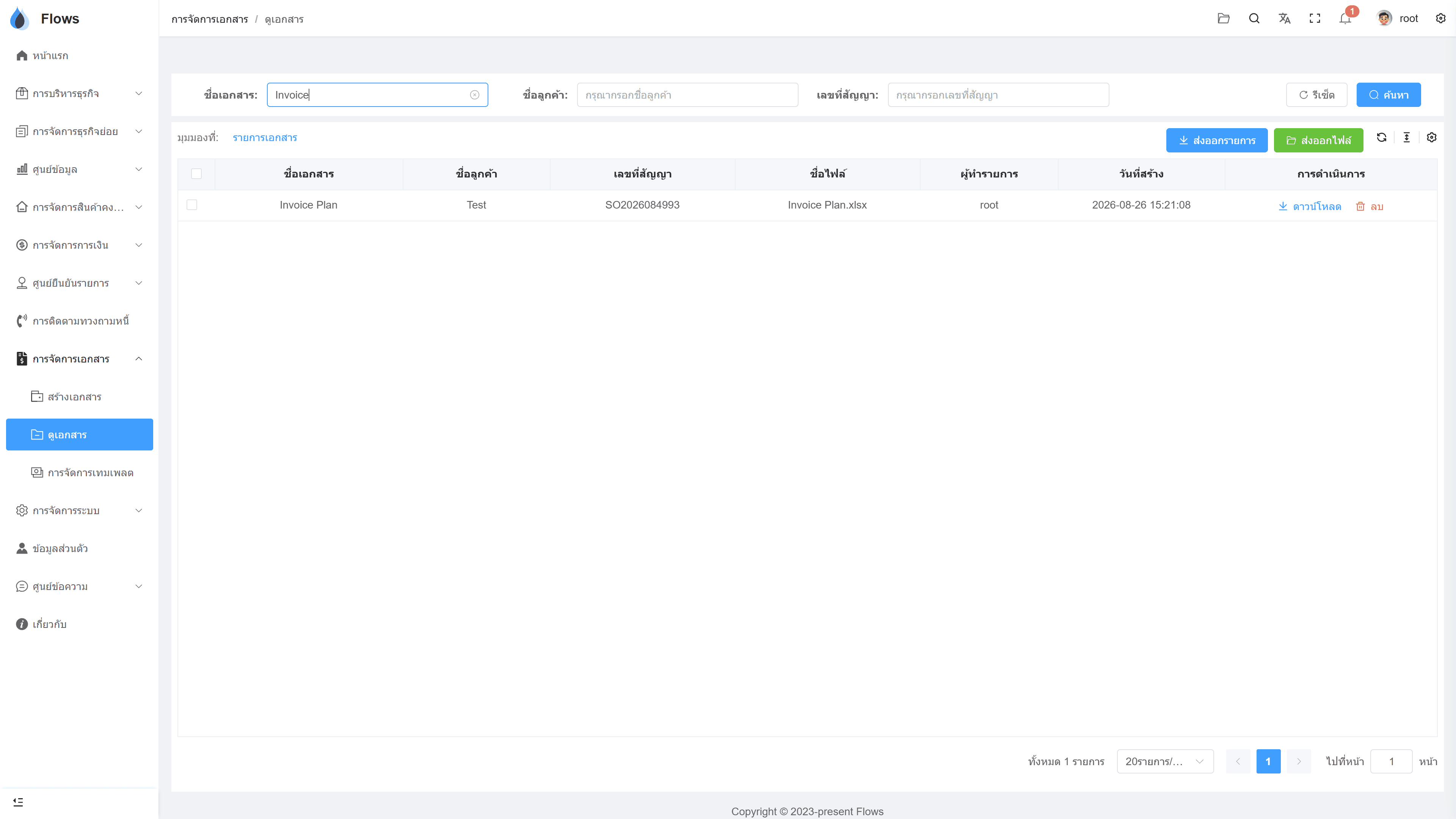Change table density with the row height icon
This screenshot has width=1456, height=819.
[1406, 137]
